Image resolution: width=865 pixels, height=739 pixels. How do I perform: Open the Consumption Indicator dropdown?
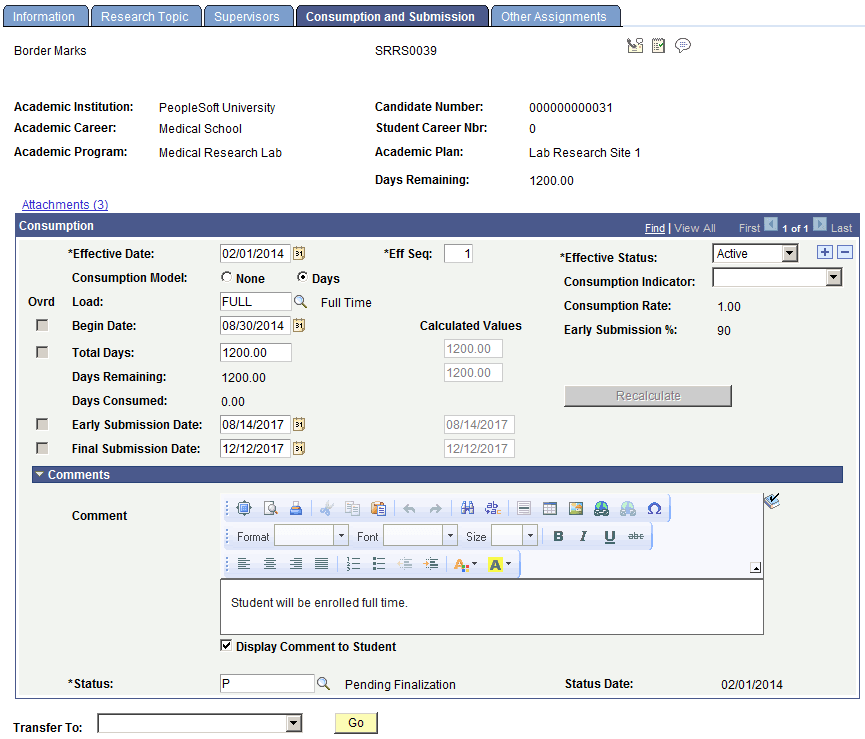coord(777,277)
